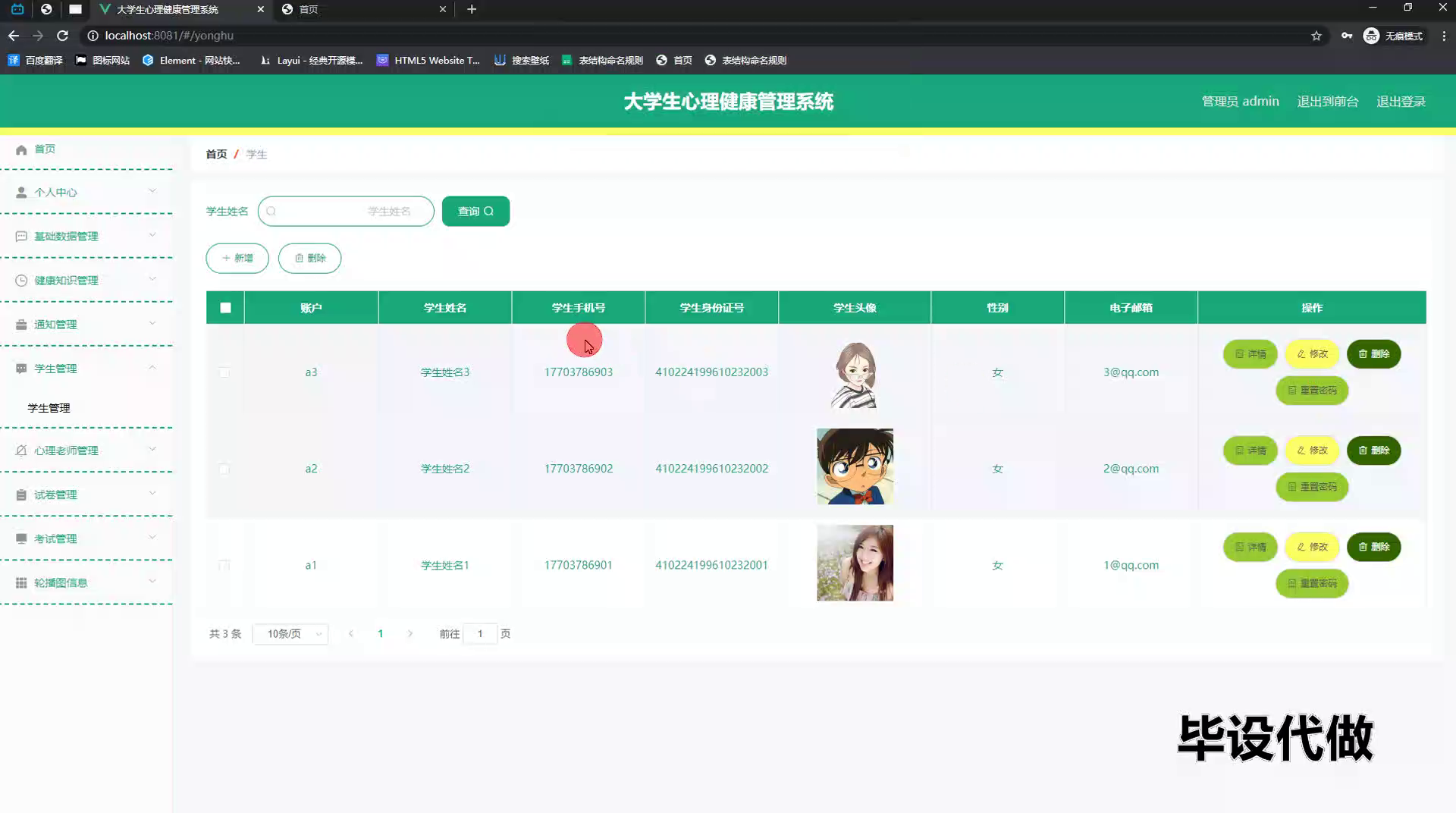Expand the 轮播图信息 chevron
1456x813 pixels.
(x=152, y=581)
